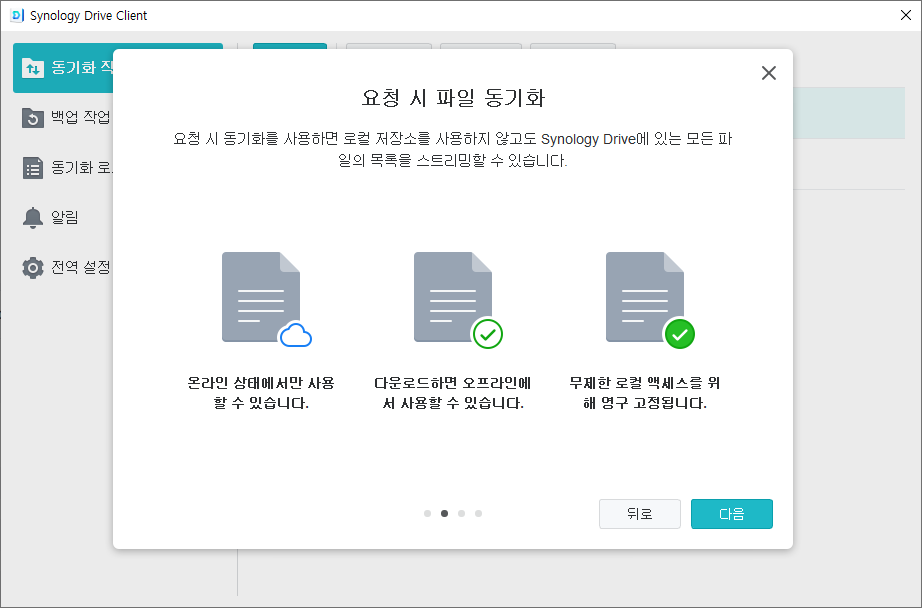Click the text '무제한 로컬 액세스를 위해 영구 고정됩니다.'
Viewport: 922px width, 608px height.
[644, 393]
